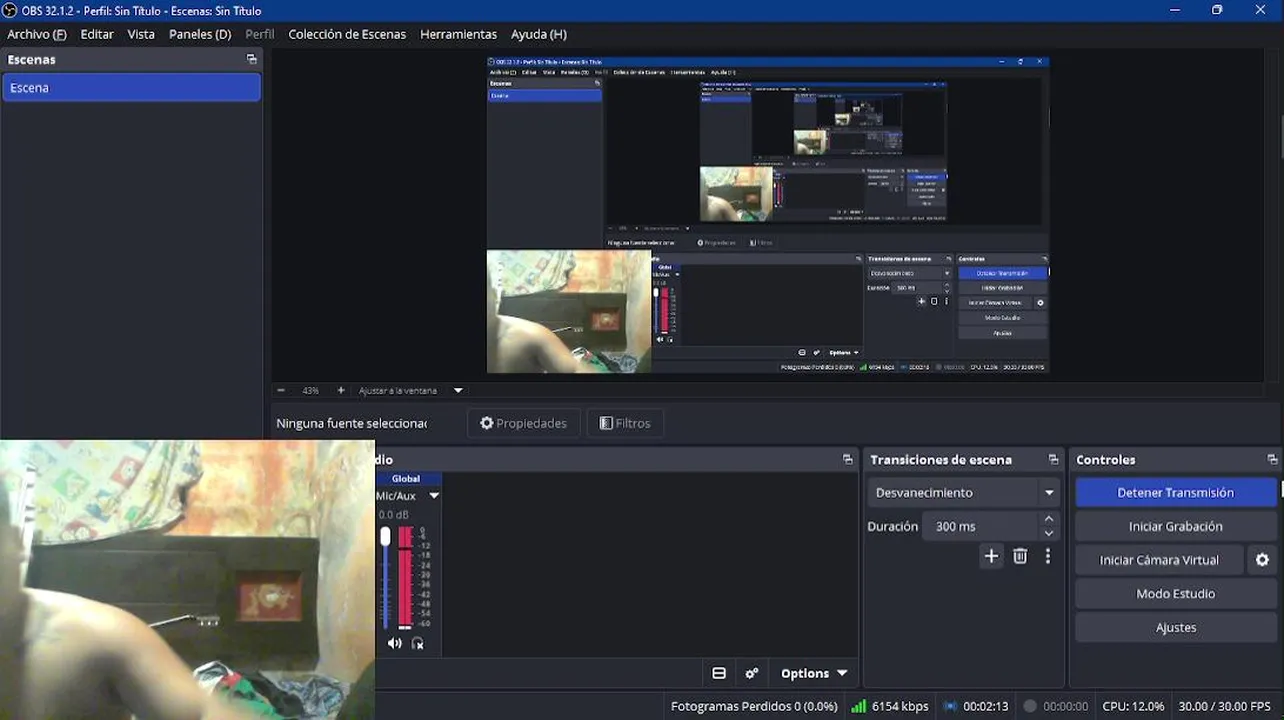Undock the audio mixer panel
Screen dimensions: 1284x720
tap(848, 460)
